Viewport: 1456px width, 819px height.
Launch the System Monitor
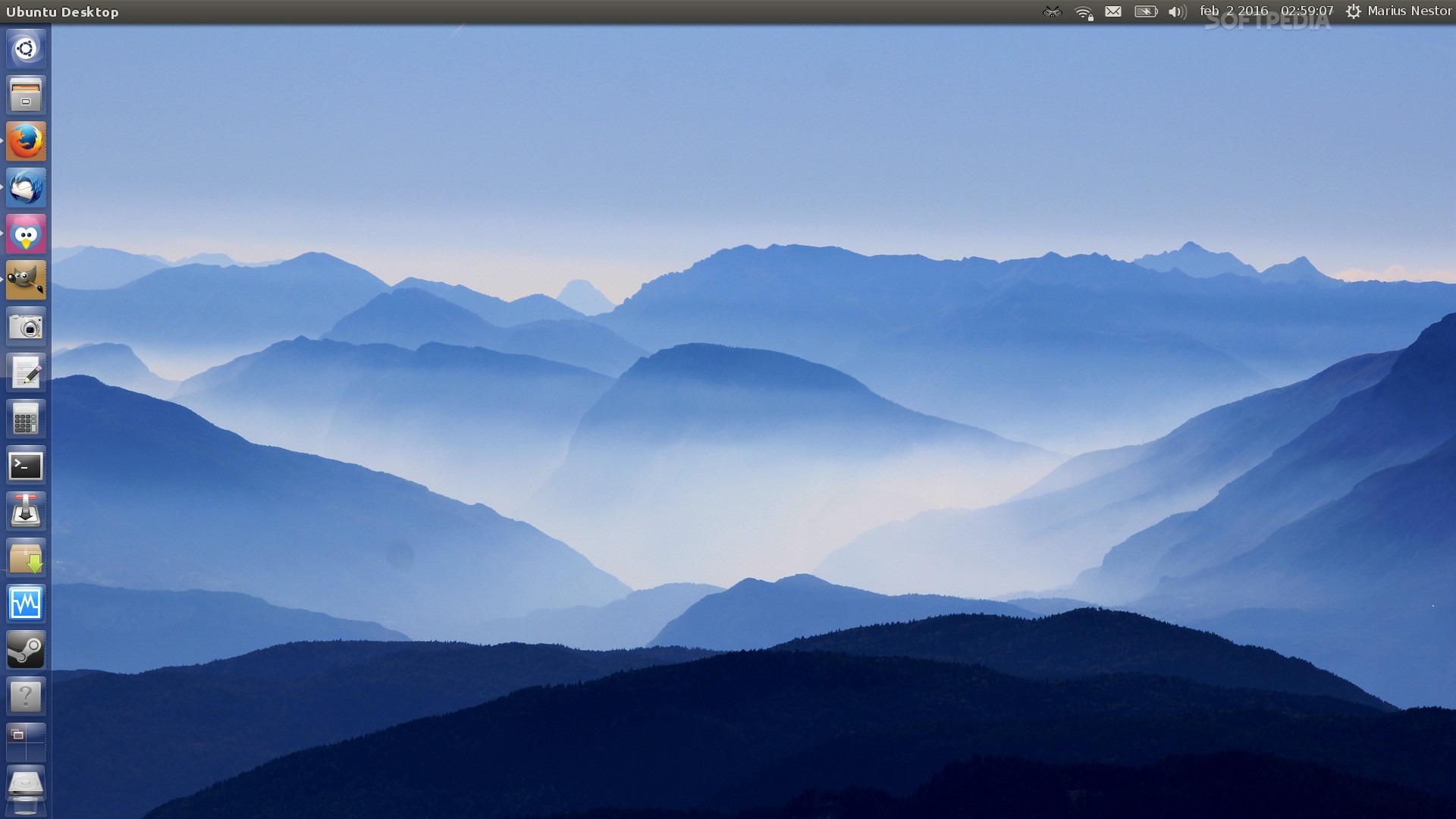click(26, 604)
